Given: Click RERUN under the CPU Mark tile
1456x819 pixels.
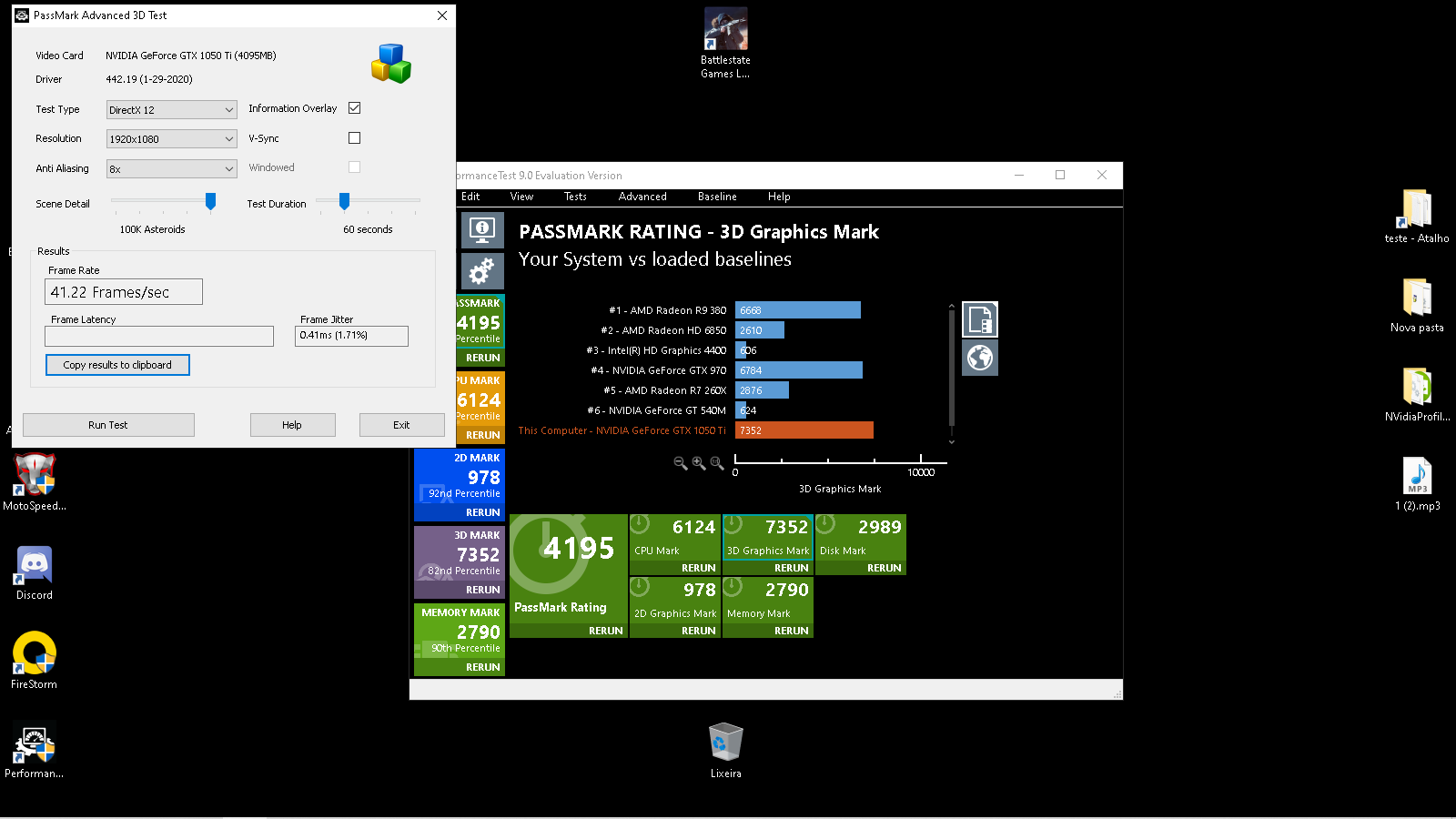Looking at the screenshot, I should pyautogui.click(x=698, y=568).
